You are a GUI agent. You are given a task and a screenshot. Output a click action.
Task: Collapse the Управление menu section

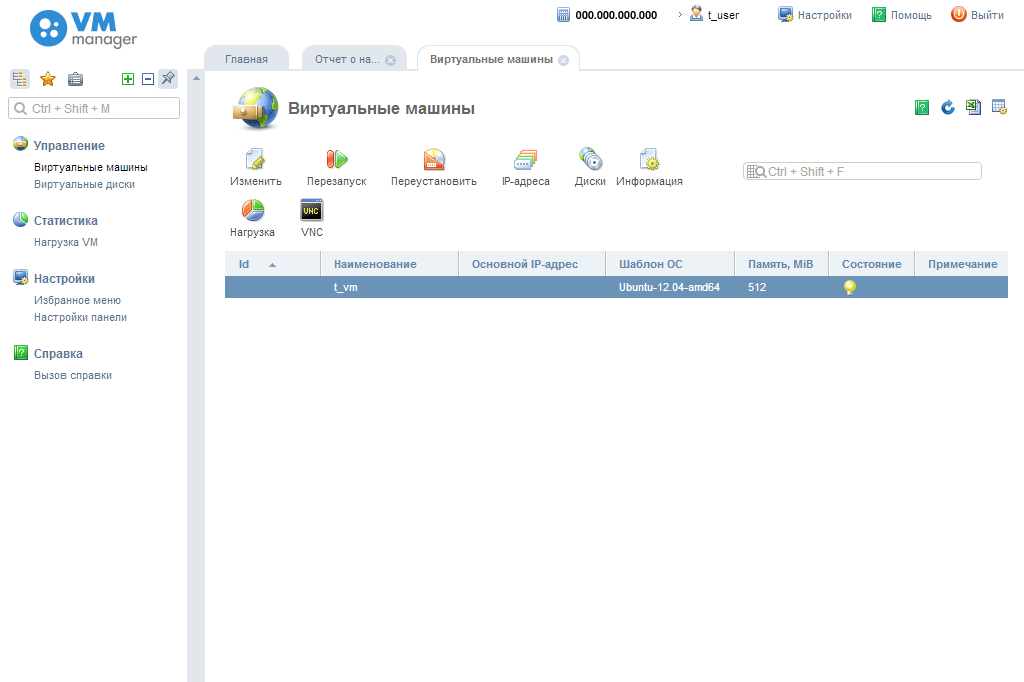69,146
